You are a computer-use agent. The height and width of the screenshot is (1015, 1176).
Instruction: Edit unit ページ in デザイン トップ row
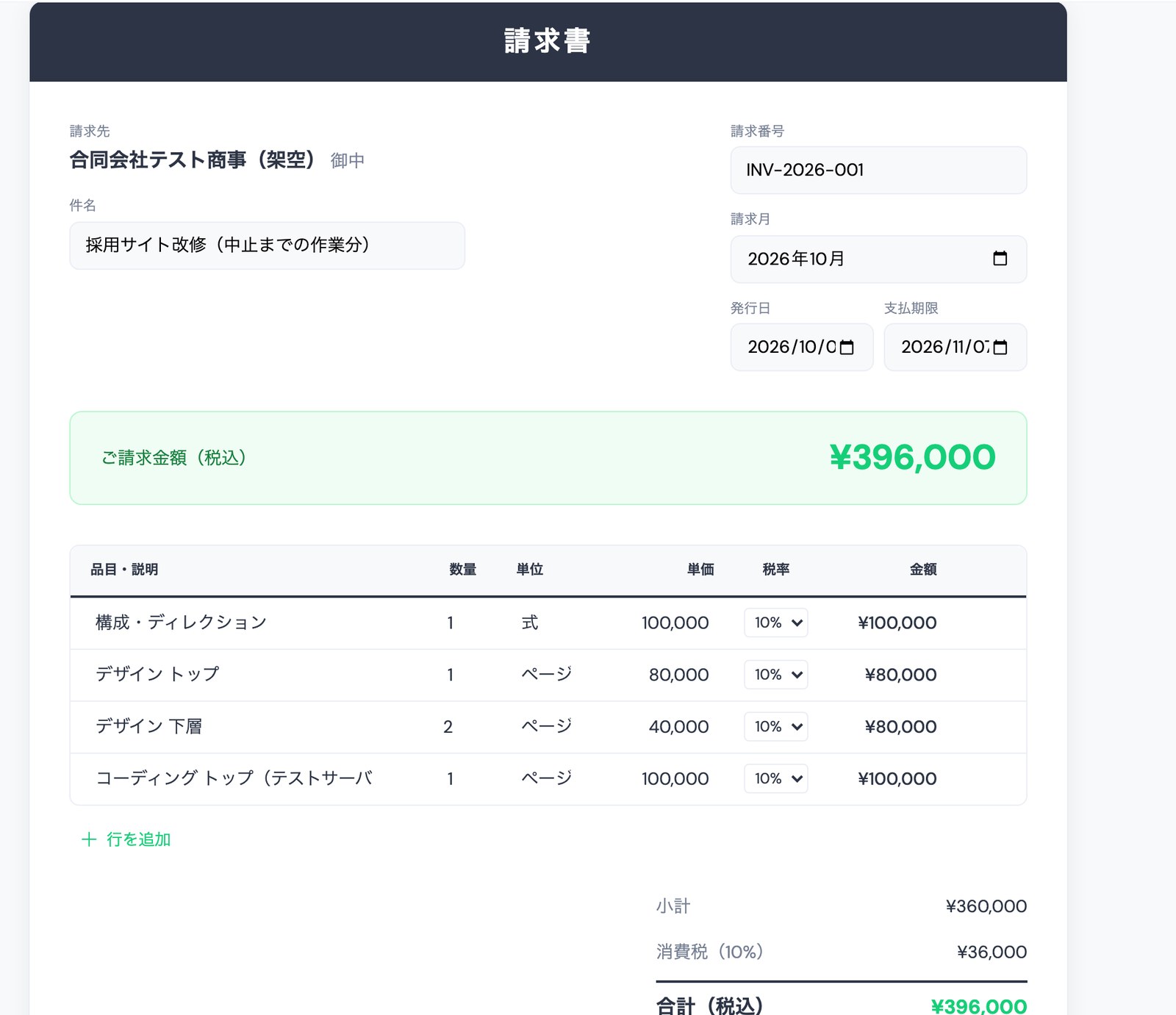click(x=545, y=675)
